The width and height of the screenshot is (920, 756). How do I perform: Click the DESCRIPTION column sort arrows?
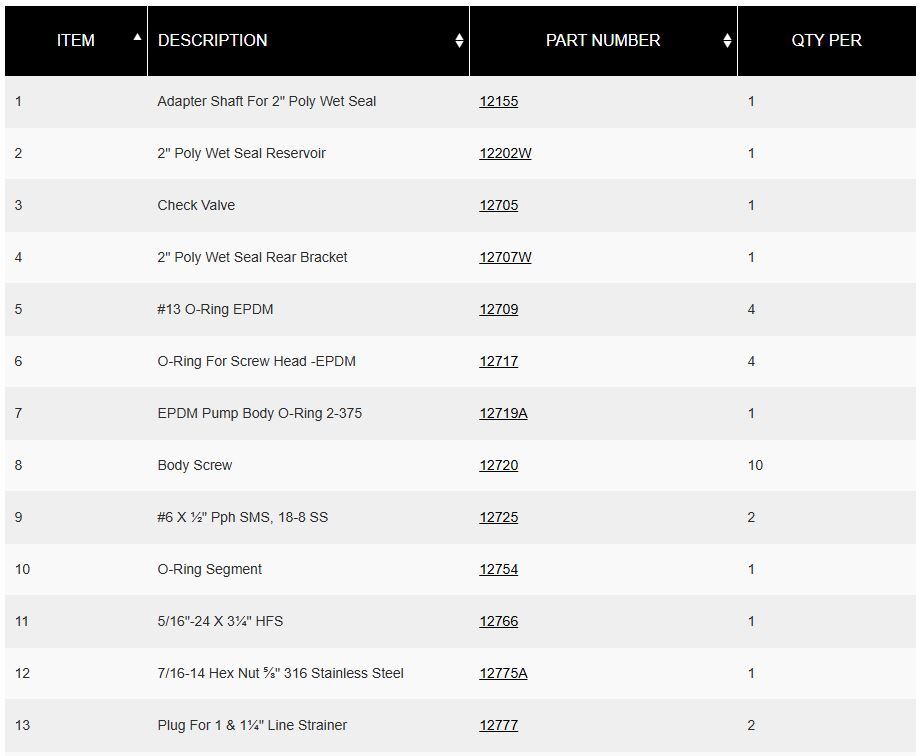tap(459, 41)
